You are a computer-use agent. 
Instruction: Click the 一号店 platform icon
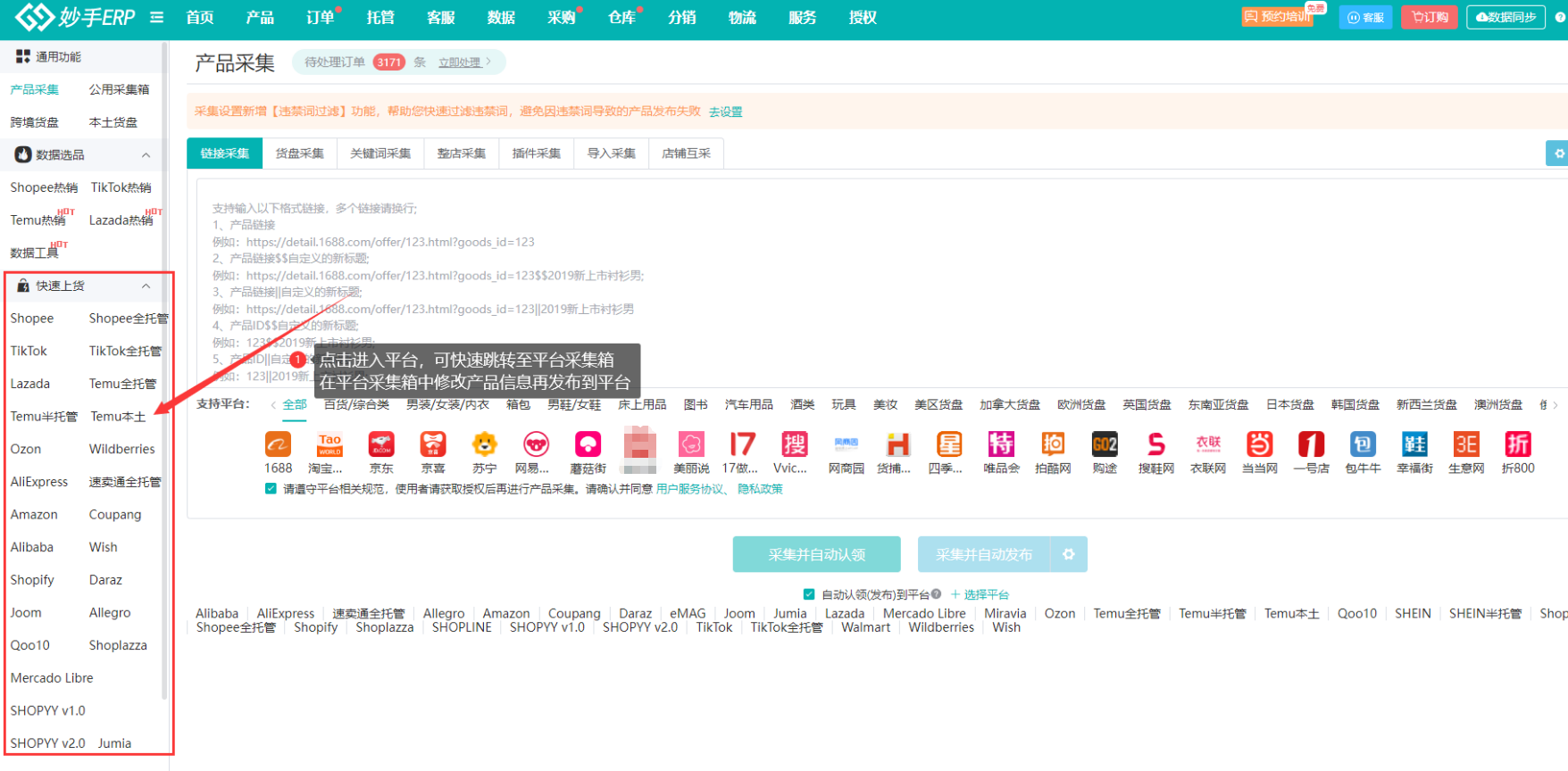click(x=1312, y=444)
